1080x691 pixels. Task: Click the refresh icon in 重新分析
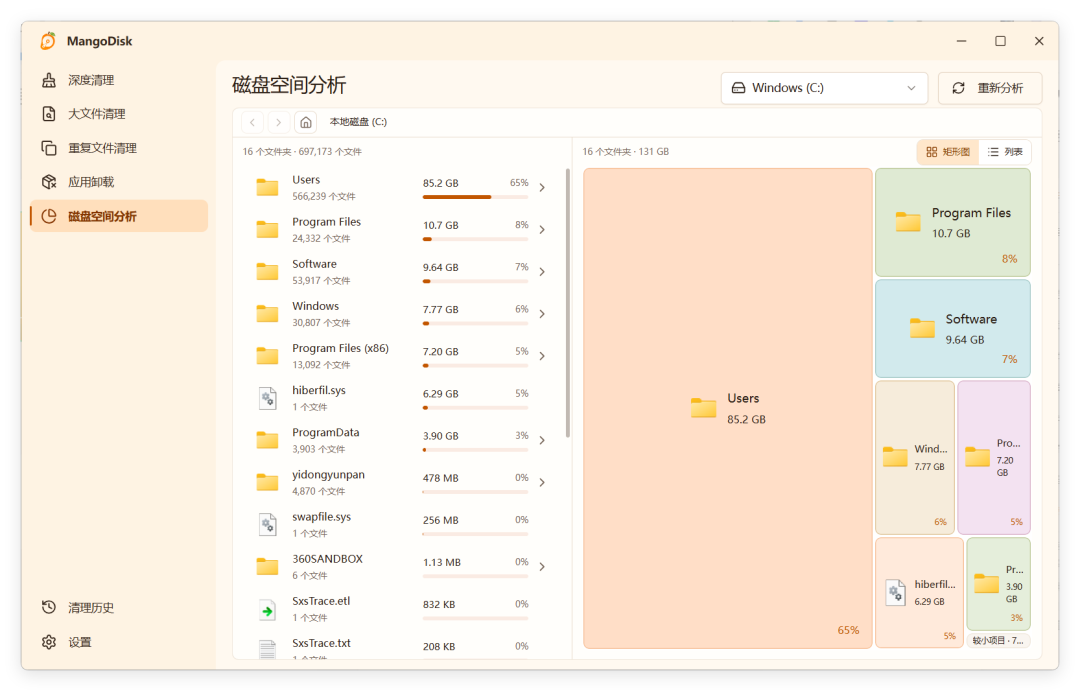coord(959,88)
